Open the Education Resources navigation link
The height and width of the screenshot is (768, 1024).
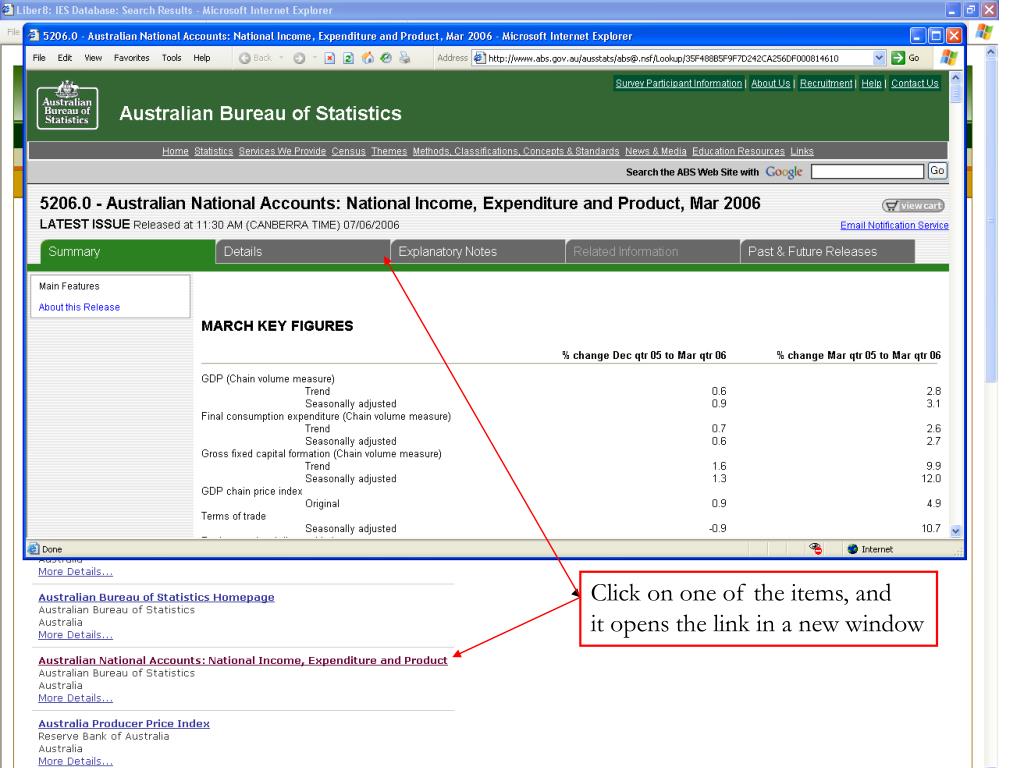(x=739, y=151)
